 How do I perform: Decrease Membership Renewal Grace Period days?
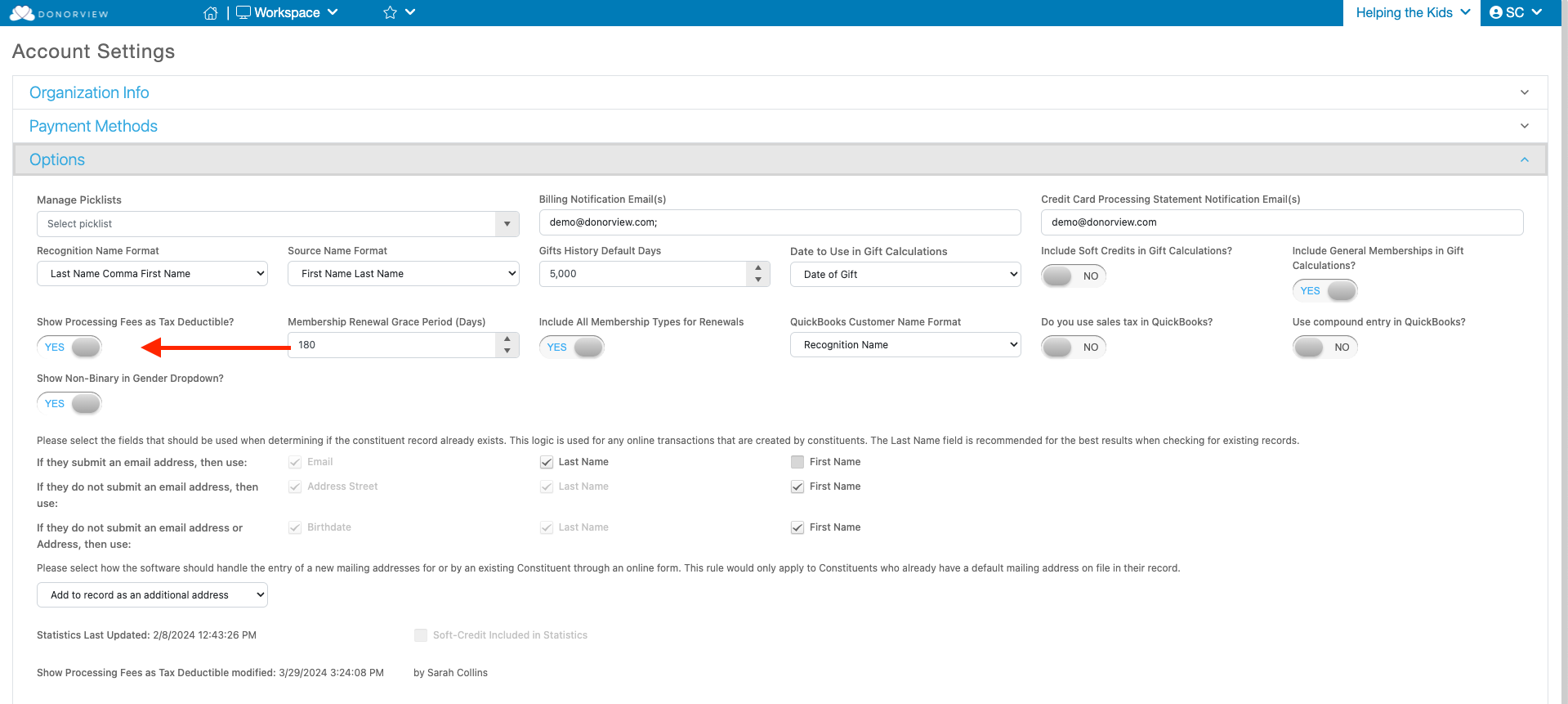point(507,352)
